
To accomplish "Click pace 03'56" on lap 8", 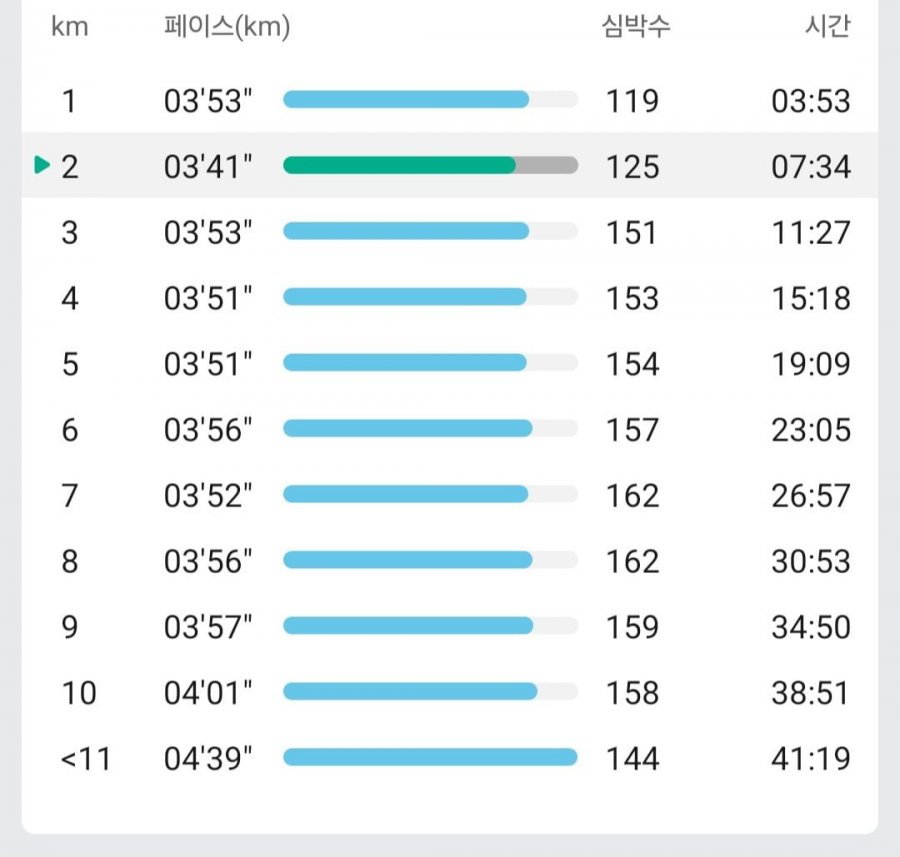I will [x=208, y=561].
